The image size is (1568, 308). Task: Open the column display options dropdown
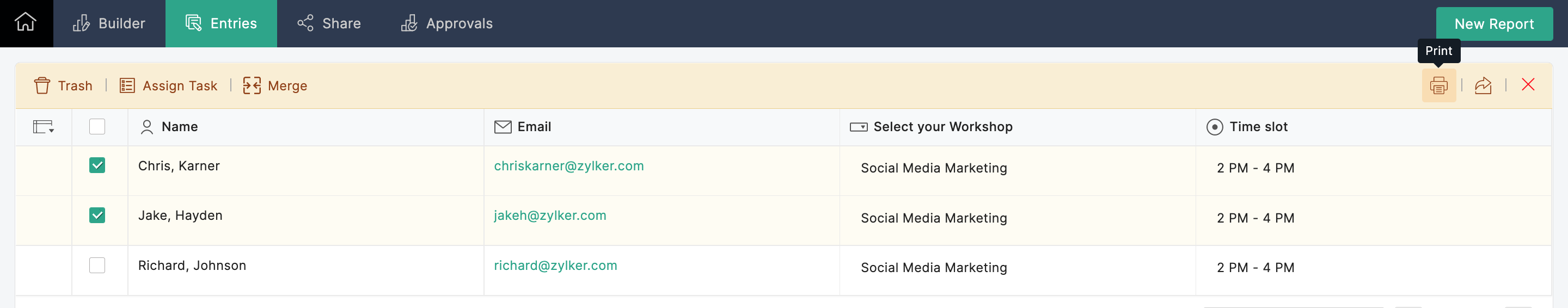43,127
